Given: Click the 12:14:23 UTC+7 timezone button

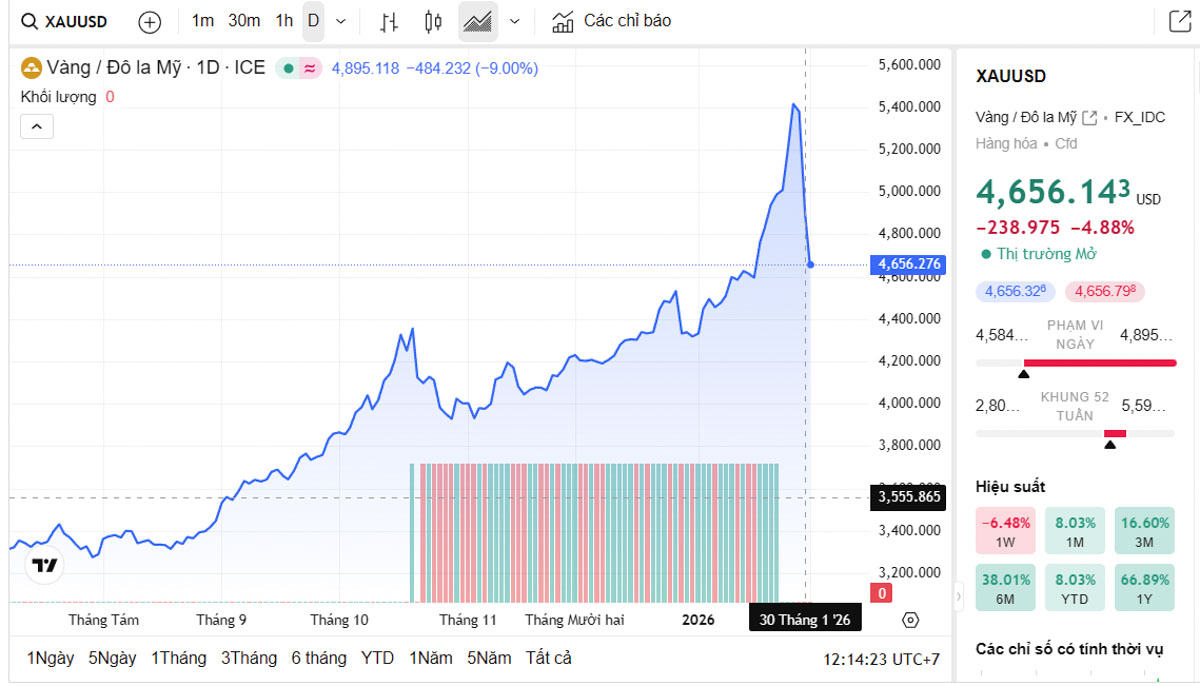Looking at the screenshot, I should 881,659.
